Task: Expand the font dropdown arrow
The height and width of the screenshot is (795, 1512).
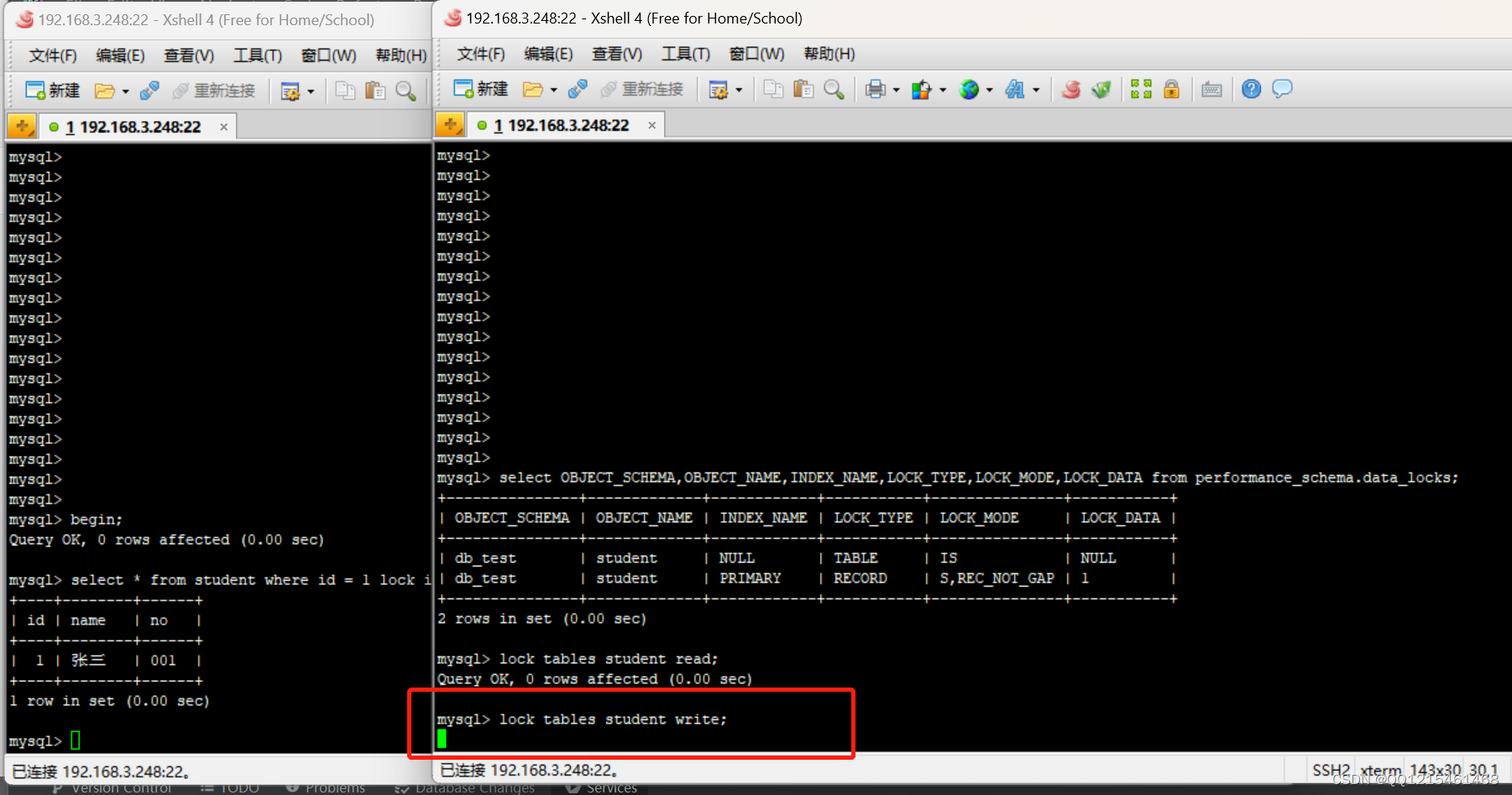Action: point(1036,90)
